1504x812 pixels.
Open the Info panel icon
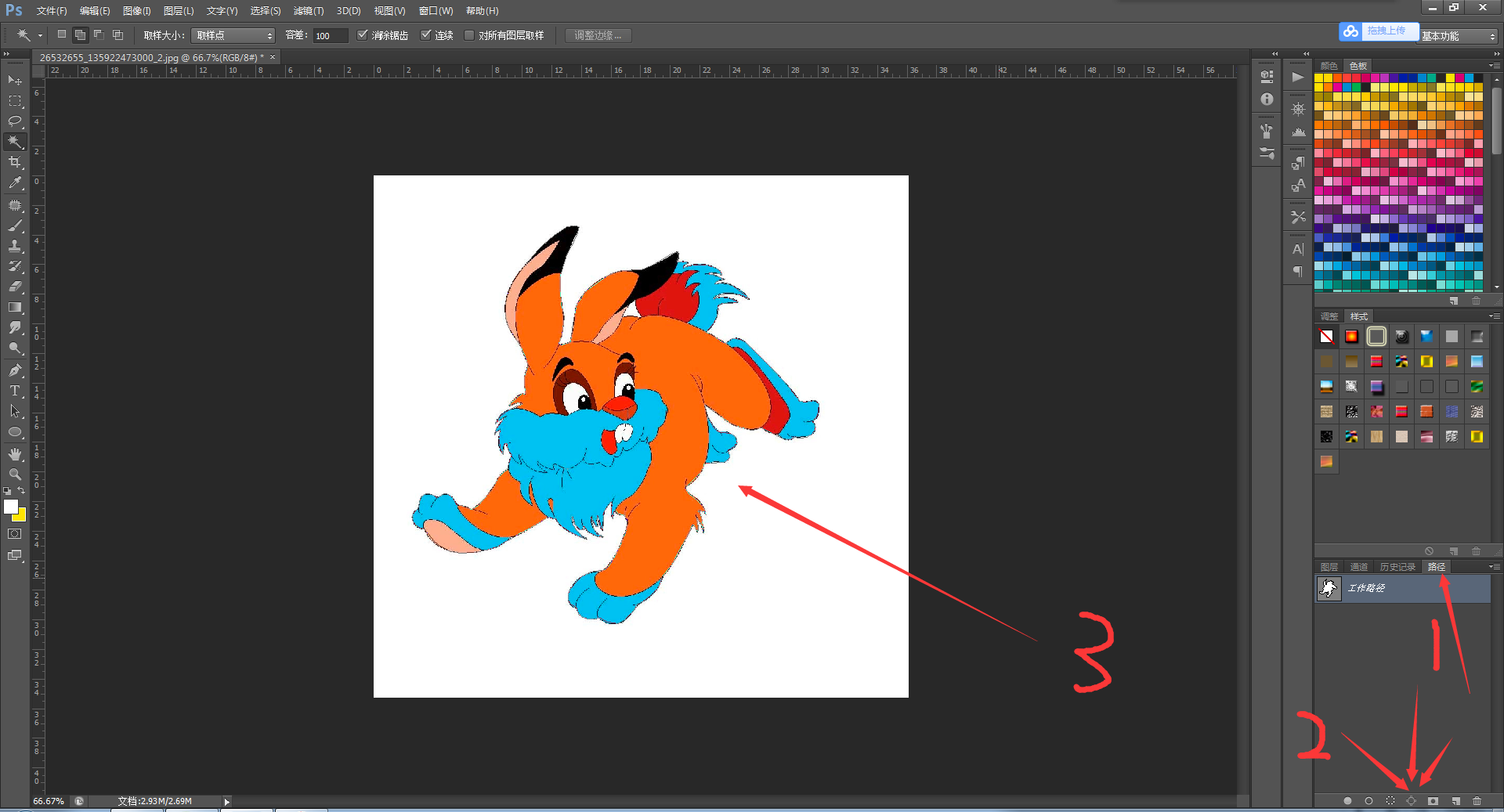point(1267,99)
